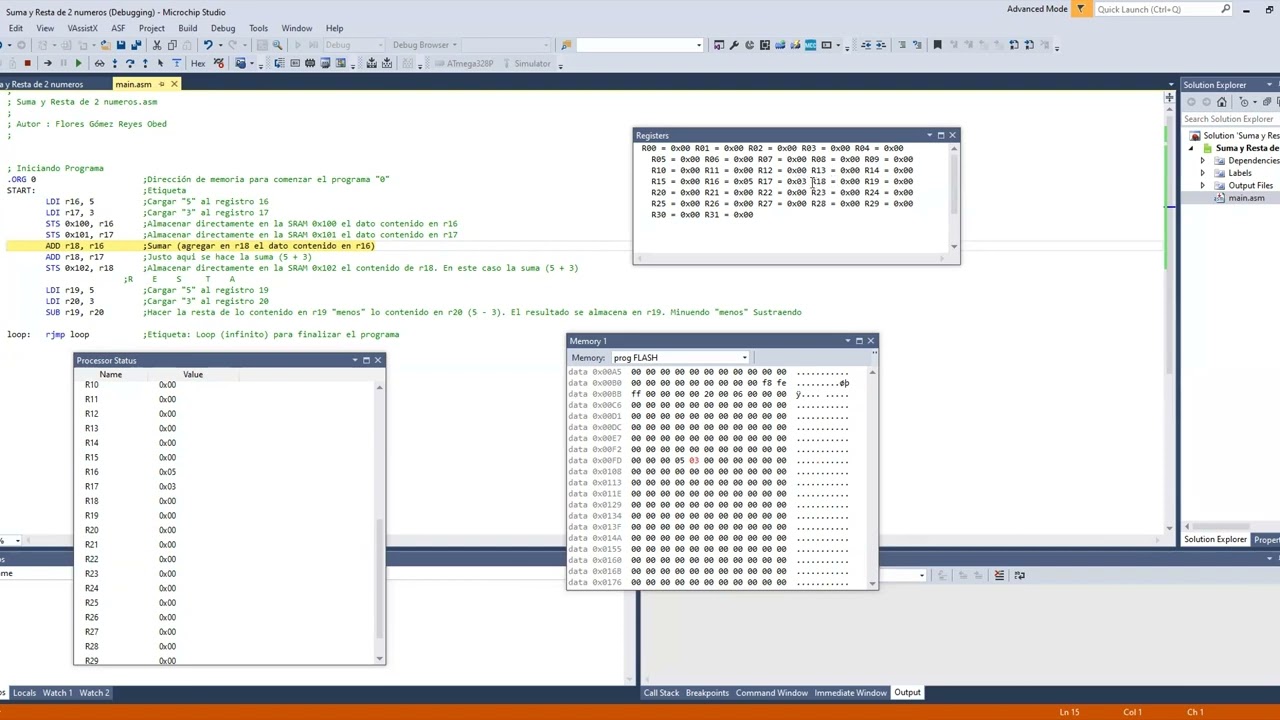Open the Project menu
1280x720 pixels.
tap(152, 28)
